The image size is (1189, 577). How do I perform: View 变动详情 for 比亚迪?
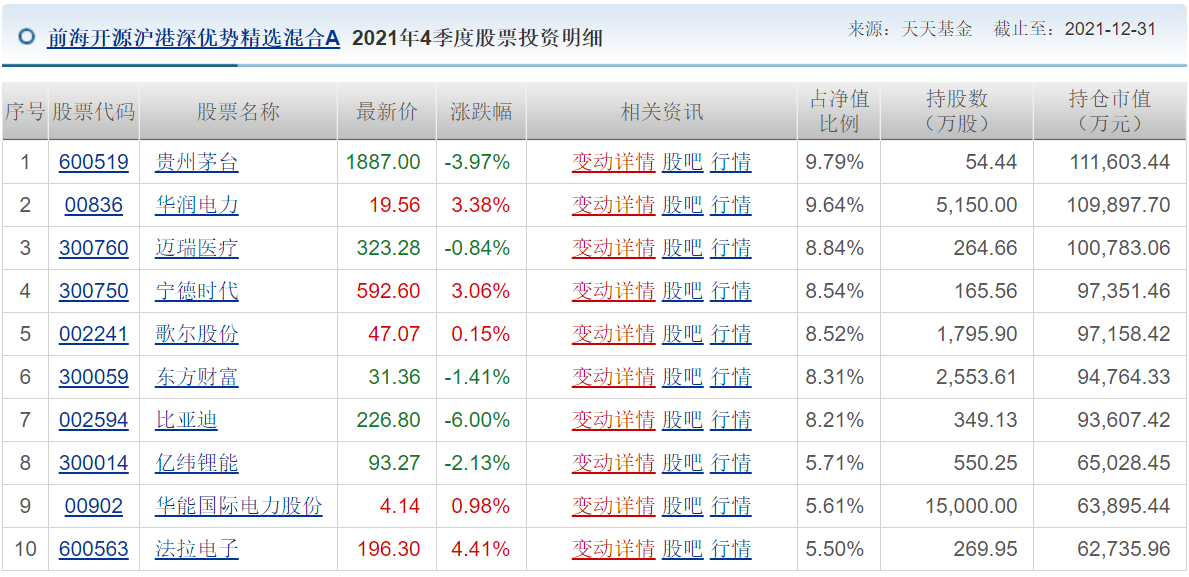pyautogui.click(x=613, y=419)
